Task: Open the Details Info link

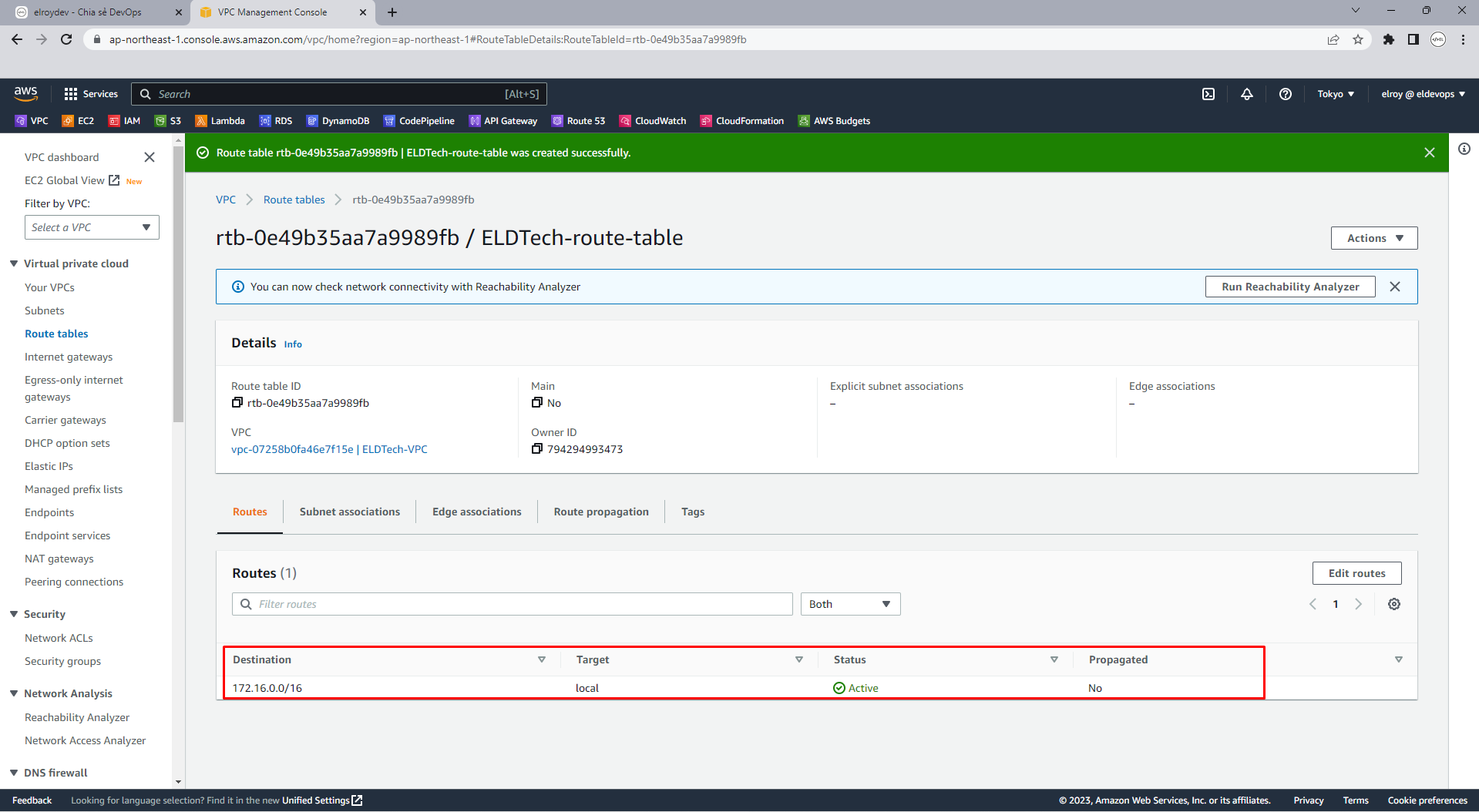Action: click(293, 344)
